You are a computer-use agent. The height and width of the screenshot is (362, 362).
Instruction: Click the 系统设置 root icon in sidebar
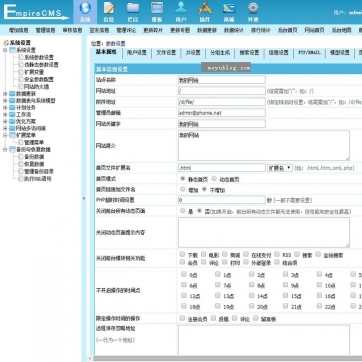click(x=6, y=43)
